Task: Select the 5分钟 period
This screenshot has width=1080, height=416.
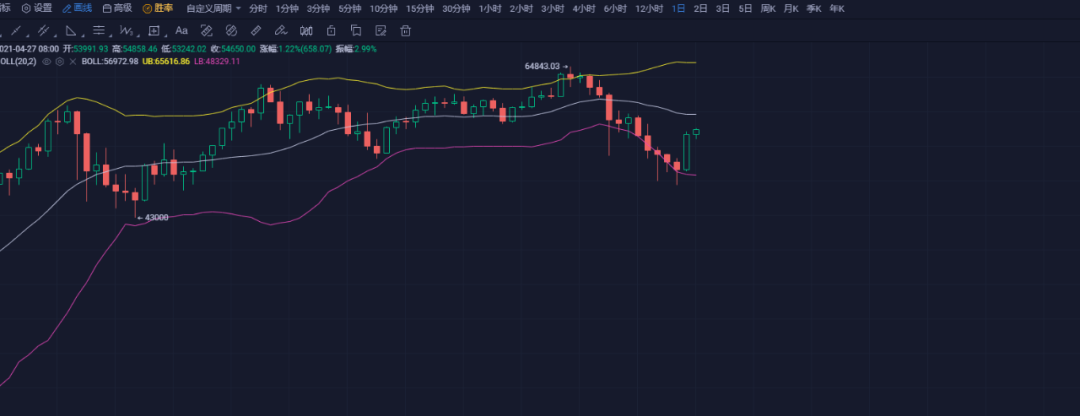Action: tap(350, 8)
